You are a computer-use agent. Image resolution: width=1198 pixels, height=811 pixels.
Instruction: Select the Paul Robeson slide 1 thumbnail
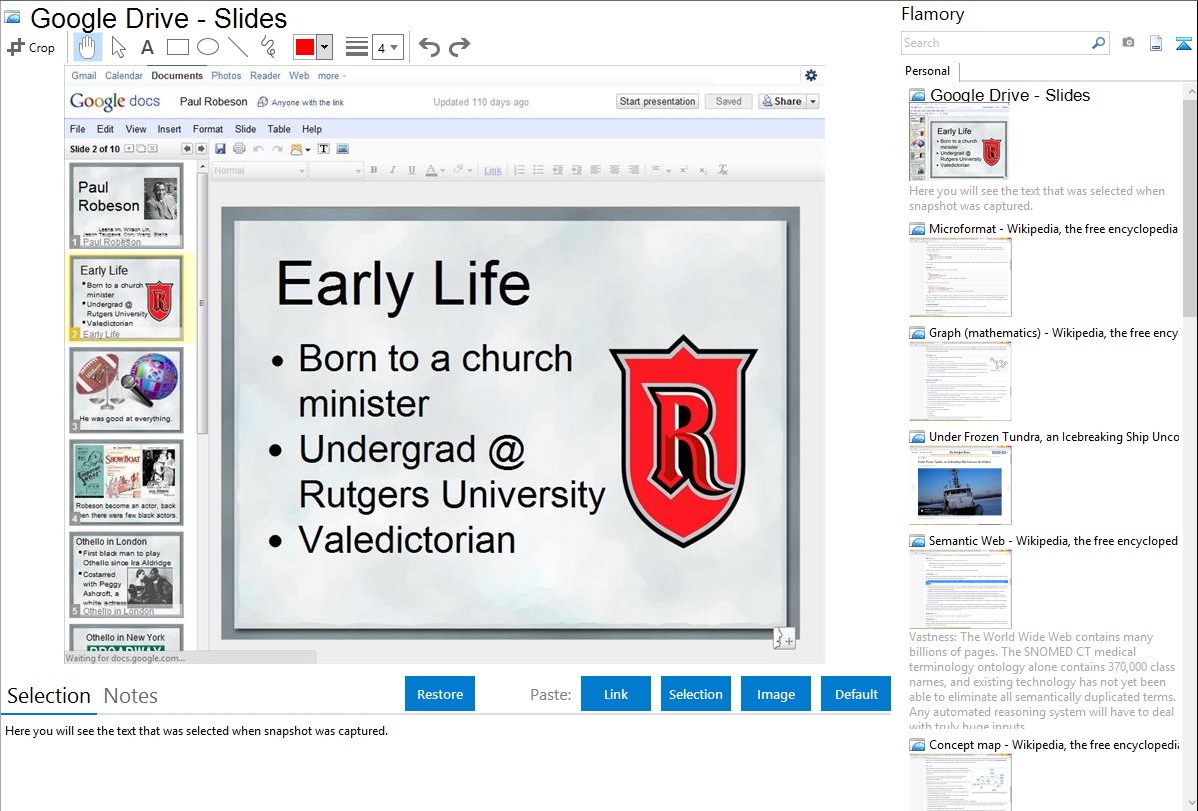tap(126, 205)
